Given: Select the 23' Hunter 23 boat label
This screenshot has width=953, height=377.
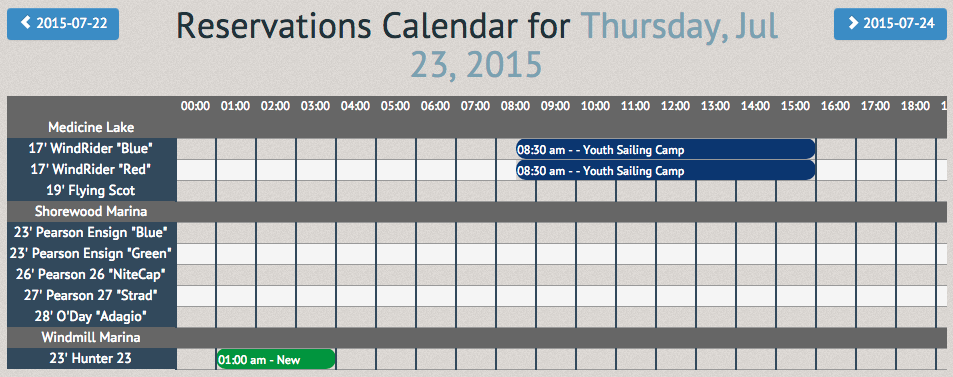Looking at the screenshot, I should tap(91, 358).
